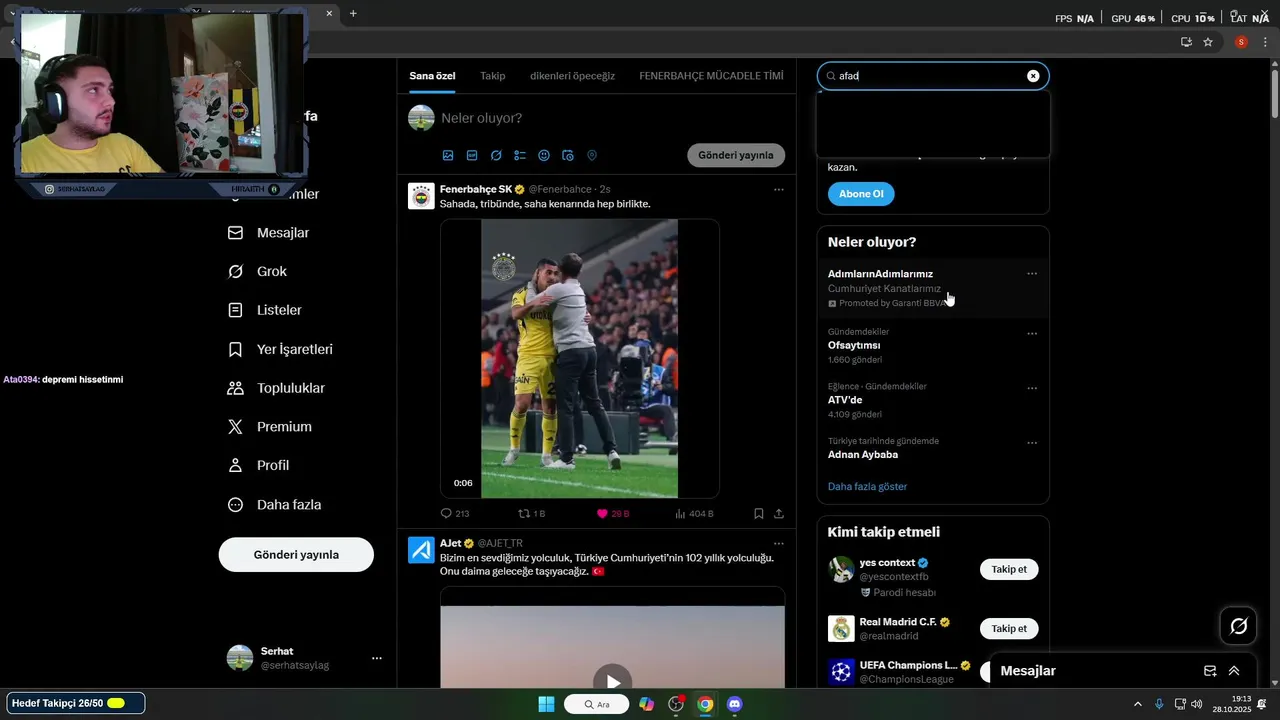Click the sidebar Gönderi yayınla button

point(296,554)
